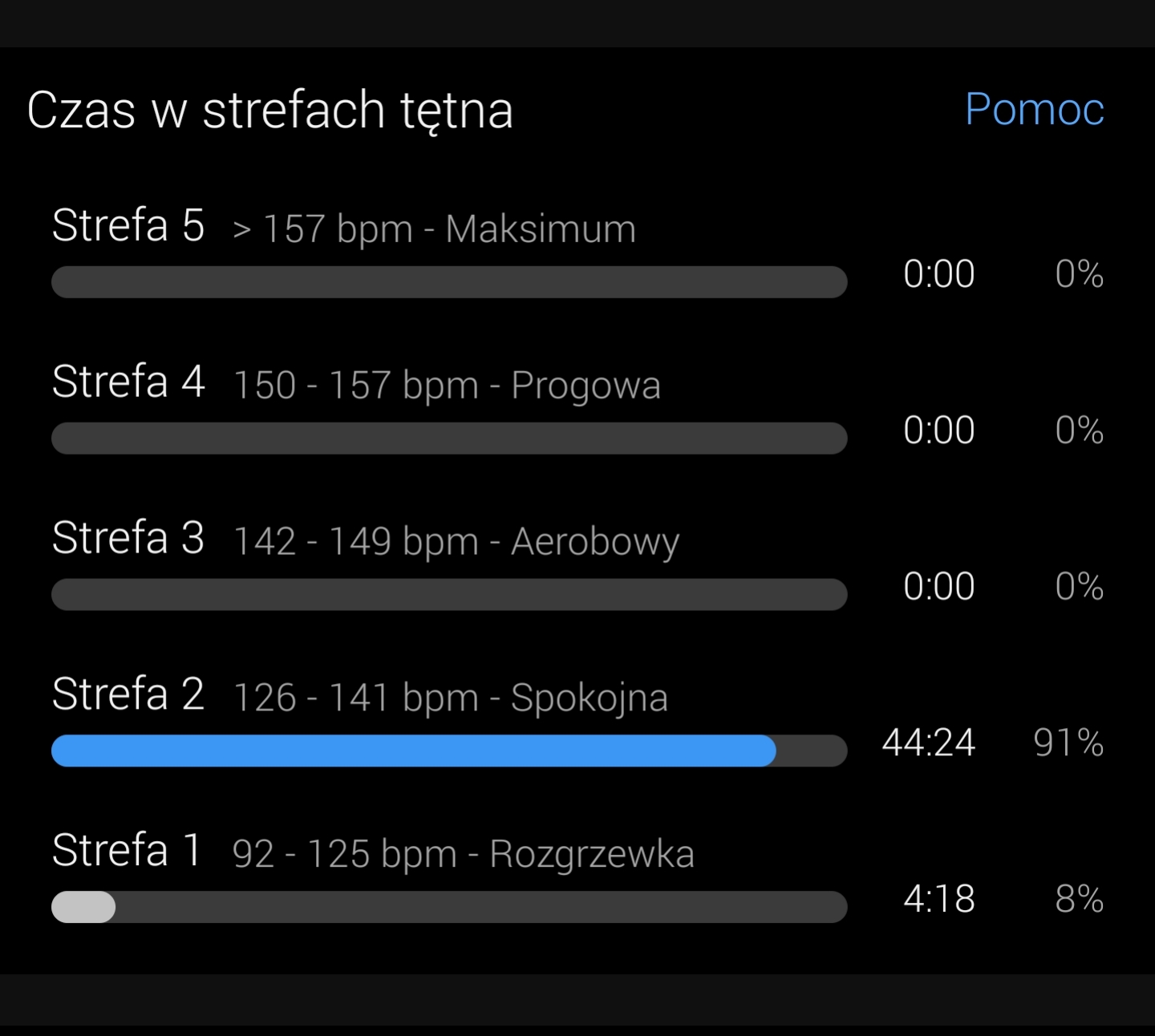1155x1036 pixels.
Task: Click the blue Strefa 2 progress bar
Action: [414, 751]
